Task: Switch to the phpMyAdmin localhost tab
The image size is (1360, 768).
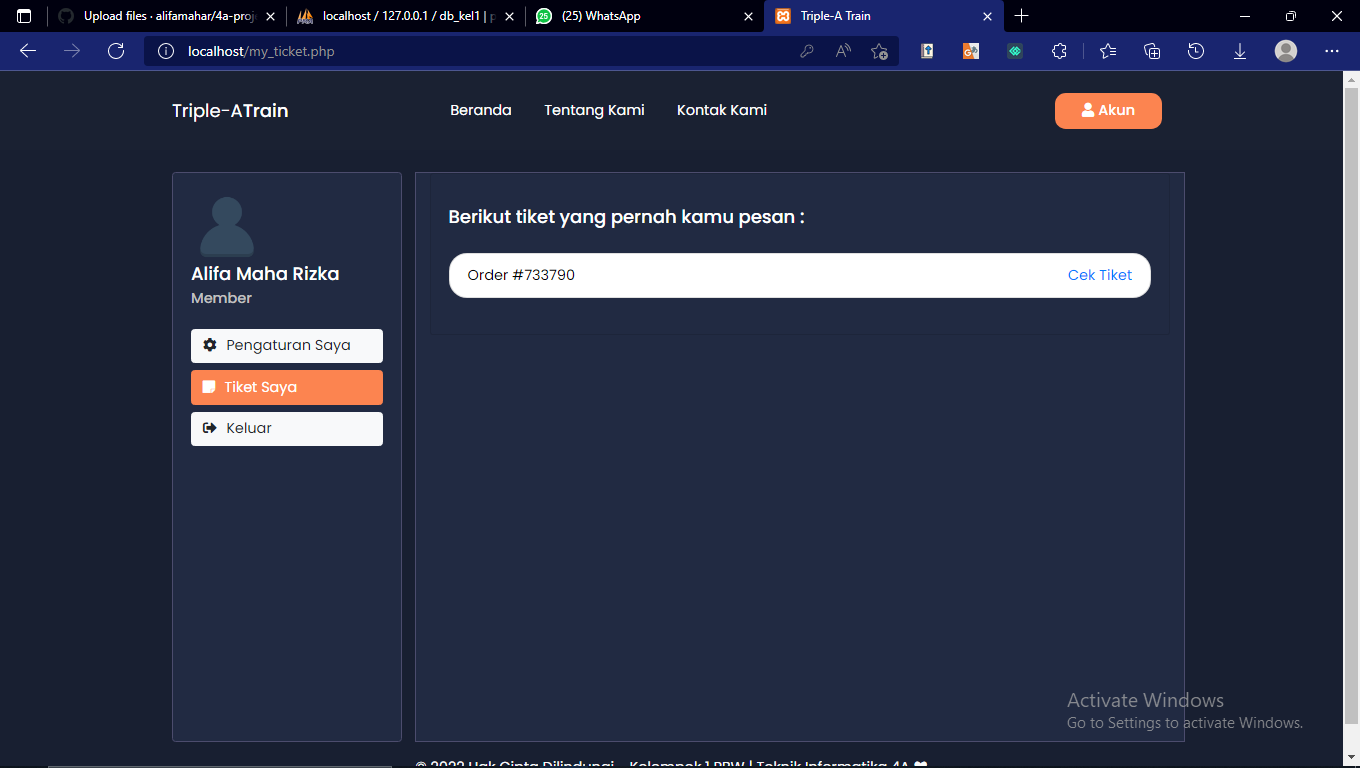Action: pos(400,16)
